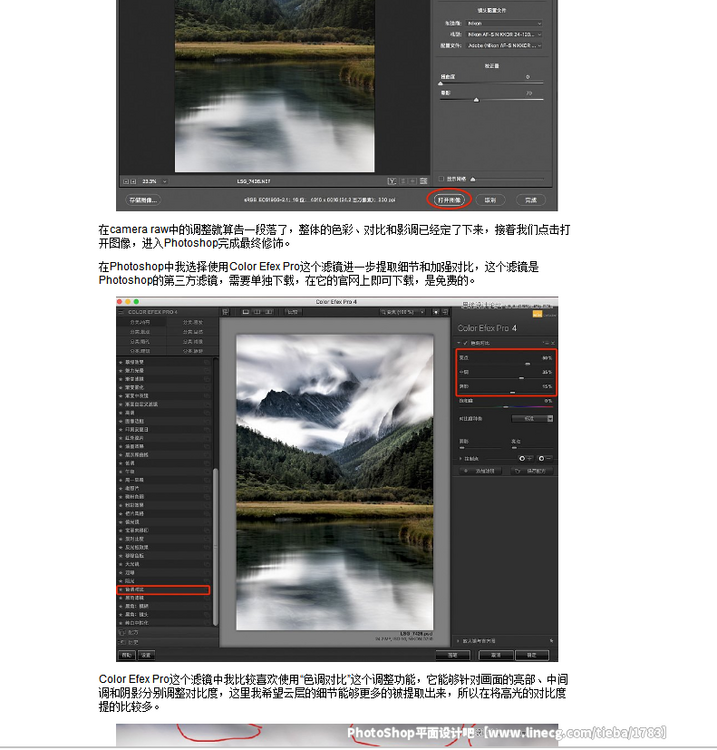Select the split preview view icon
The image size is (717, 750).
click(257, 312)
